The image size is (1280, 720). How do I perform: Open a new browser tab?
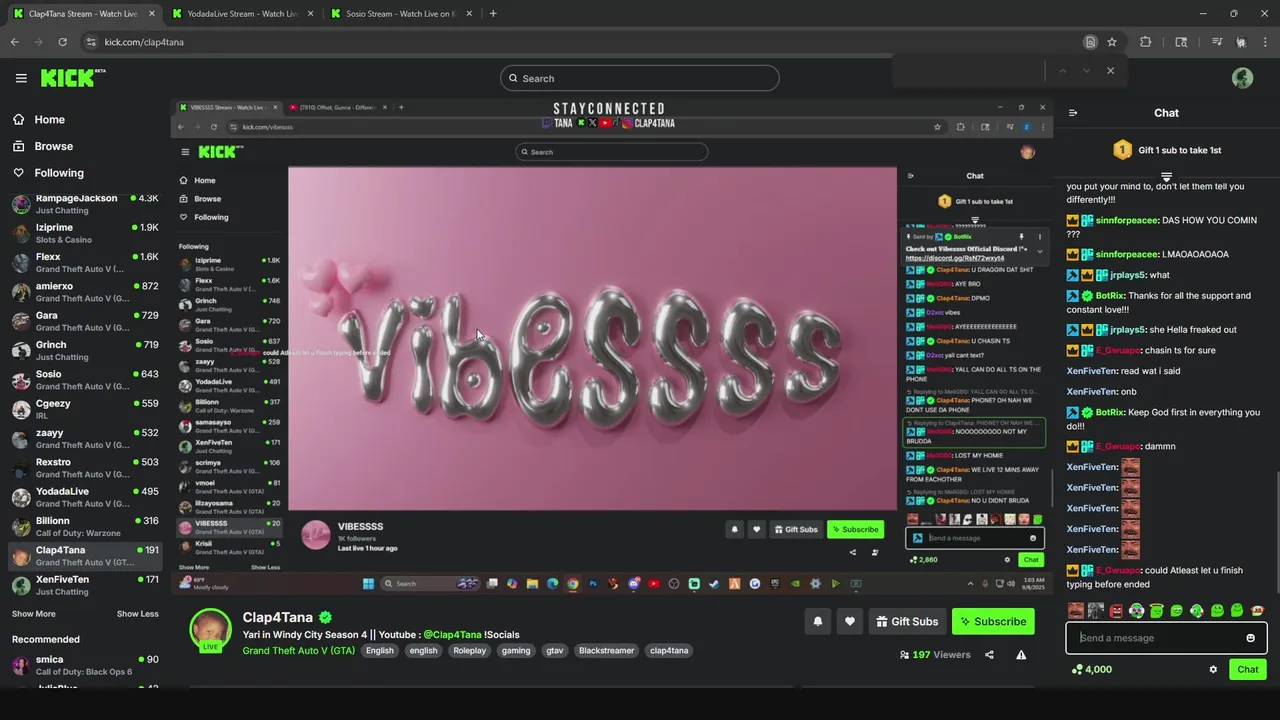pos(493,14)
